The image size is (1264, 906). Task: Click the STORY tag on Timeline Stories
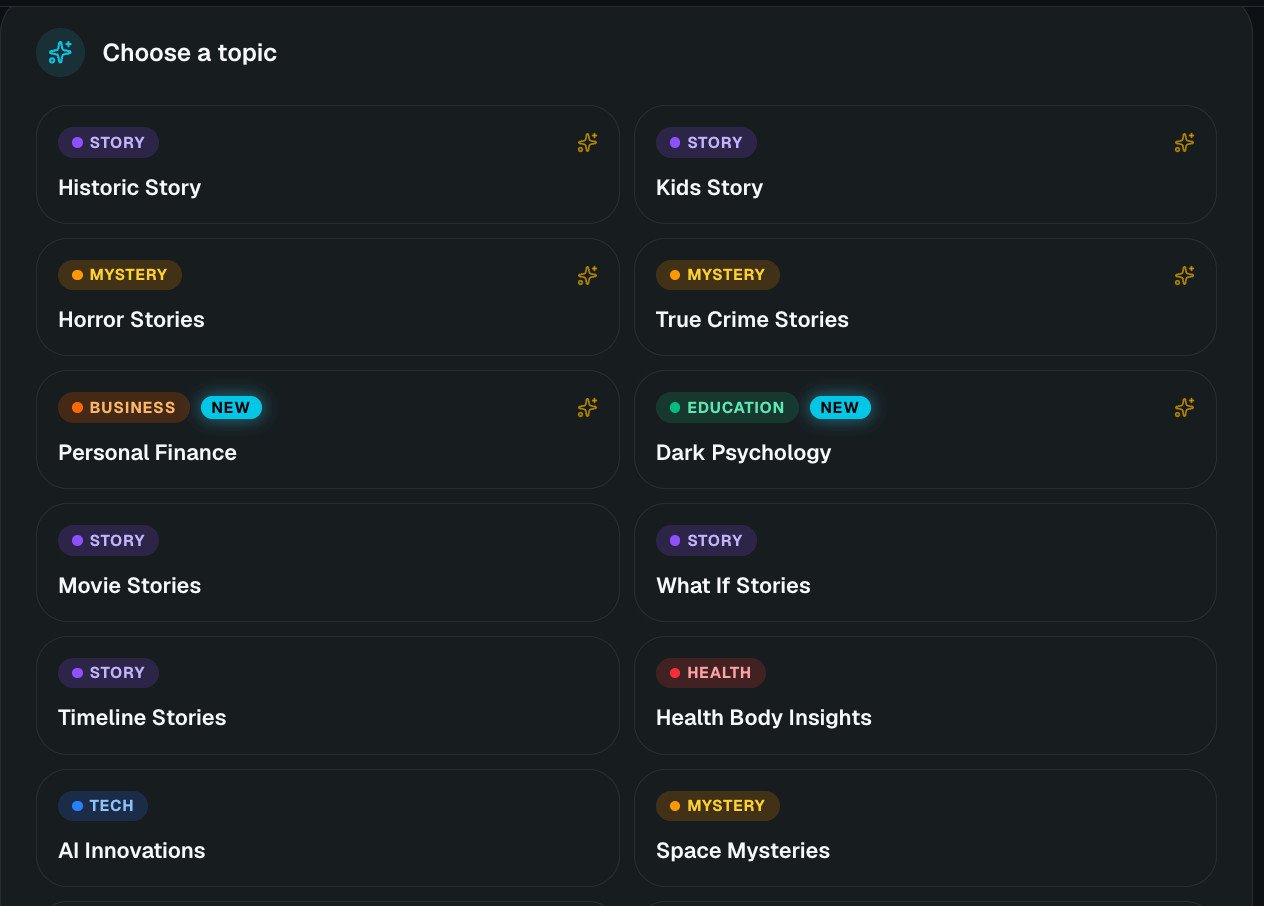[108, 673]
